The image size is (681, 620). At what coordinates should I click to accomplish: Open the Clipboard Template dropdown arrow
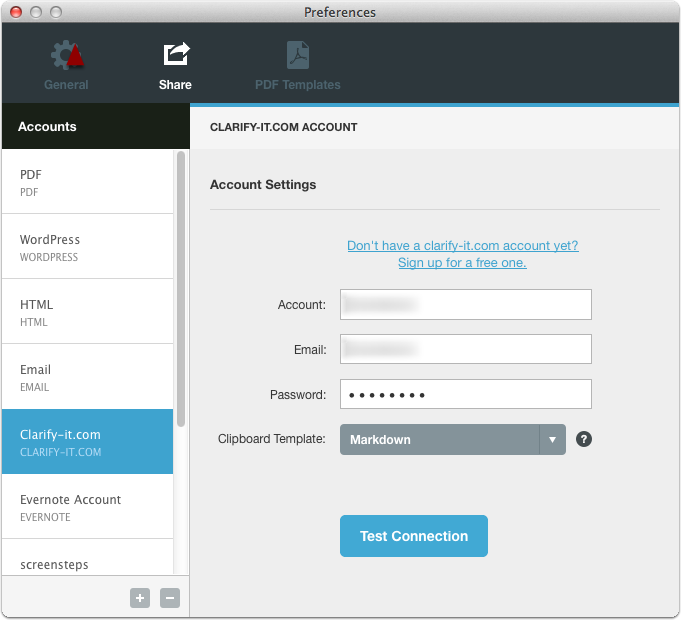coord(552,439)
